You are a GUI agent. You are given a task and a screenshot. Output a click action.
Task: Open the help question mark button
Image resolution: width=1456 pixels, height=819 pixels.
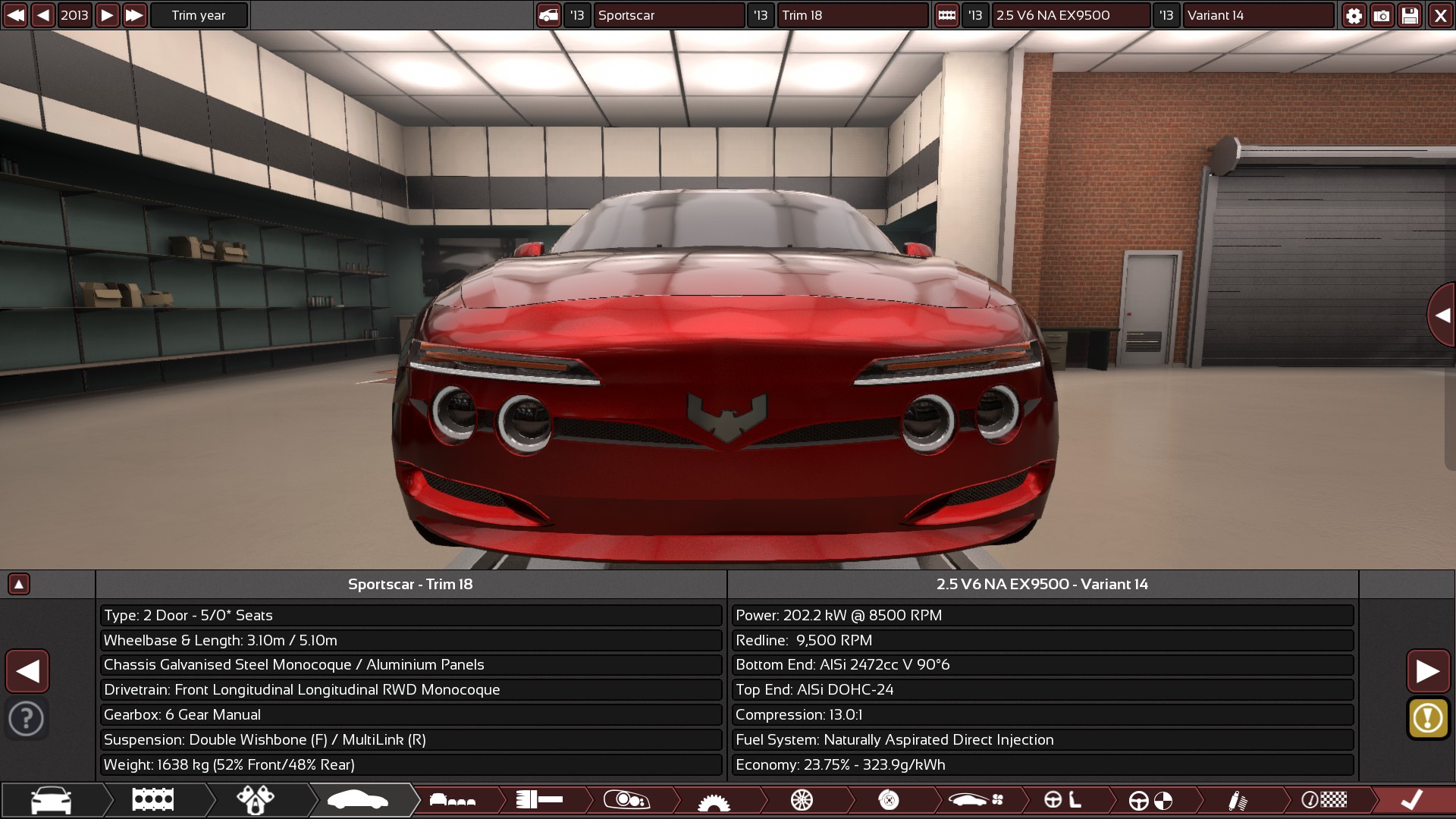click(27, 718)
